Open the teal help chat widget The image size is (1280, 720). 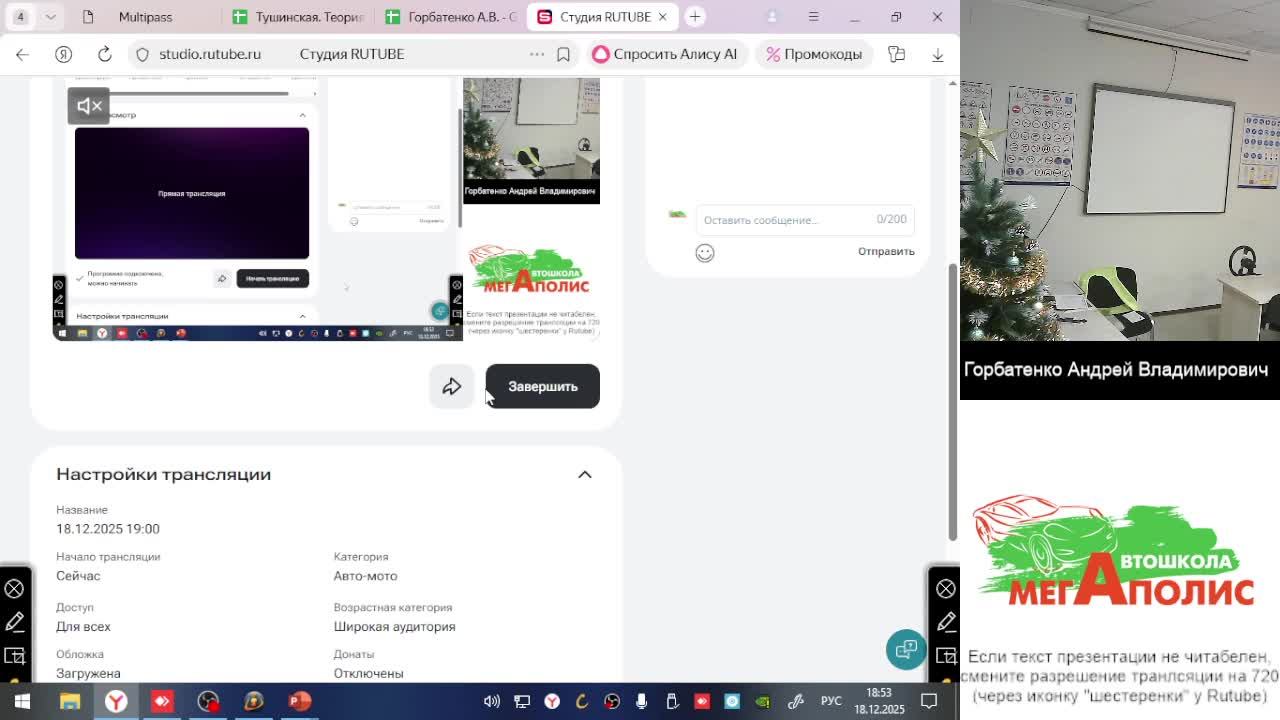click(x=906, y=649)
